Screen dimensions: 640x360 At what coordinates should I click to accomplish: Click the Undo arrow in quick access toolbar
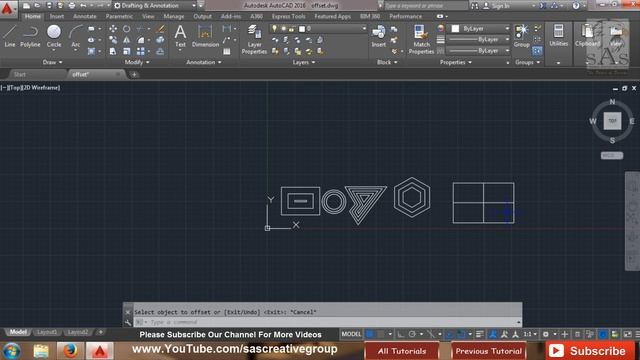pyautogui.click(x=83, y=6)
